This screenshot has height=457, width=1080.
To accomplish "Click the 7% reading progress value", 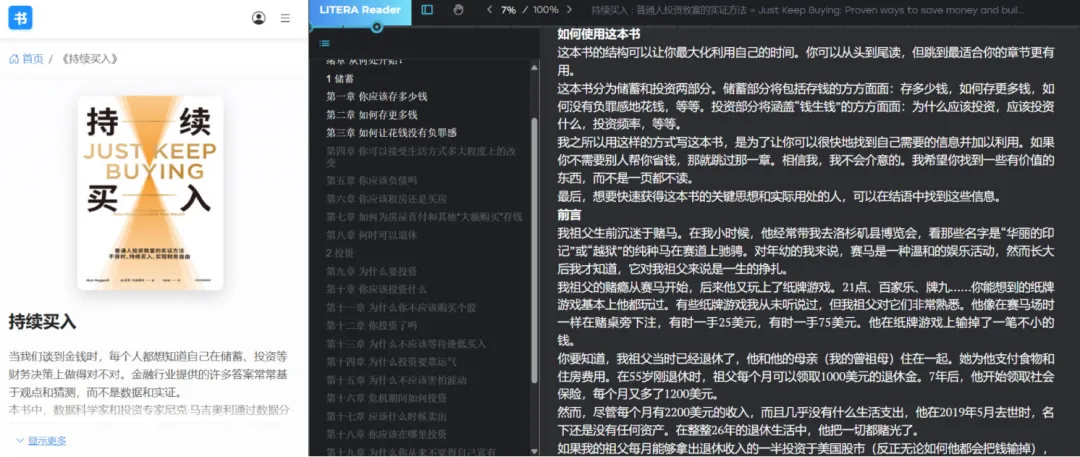I will point(508,10).
